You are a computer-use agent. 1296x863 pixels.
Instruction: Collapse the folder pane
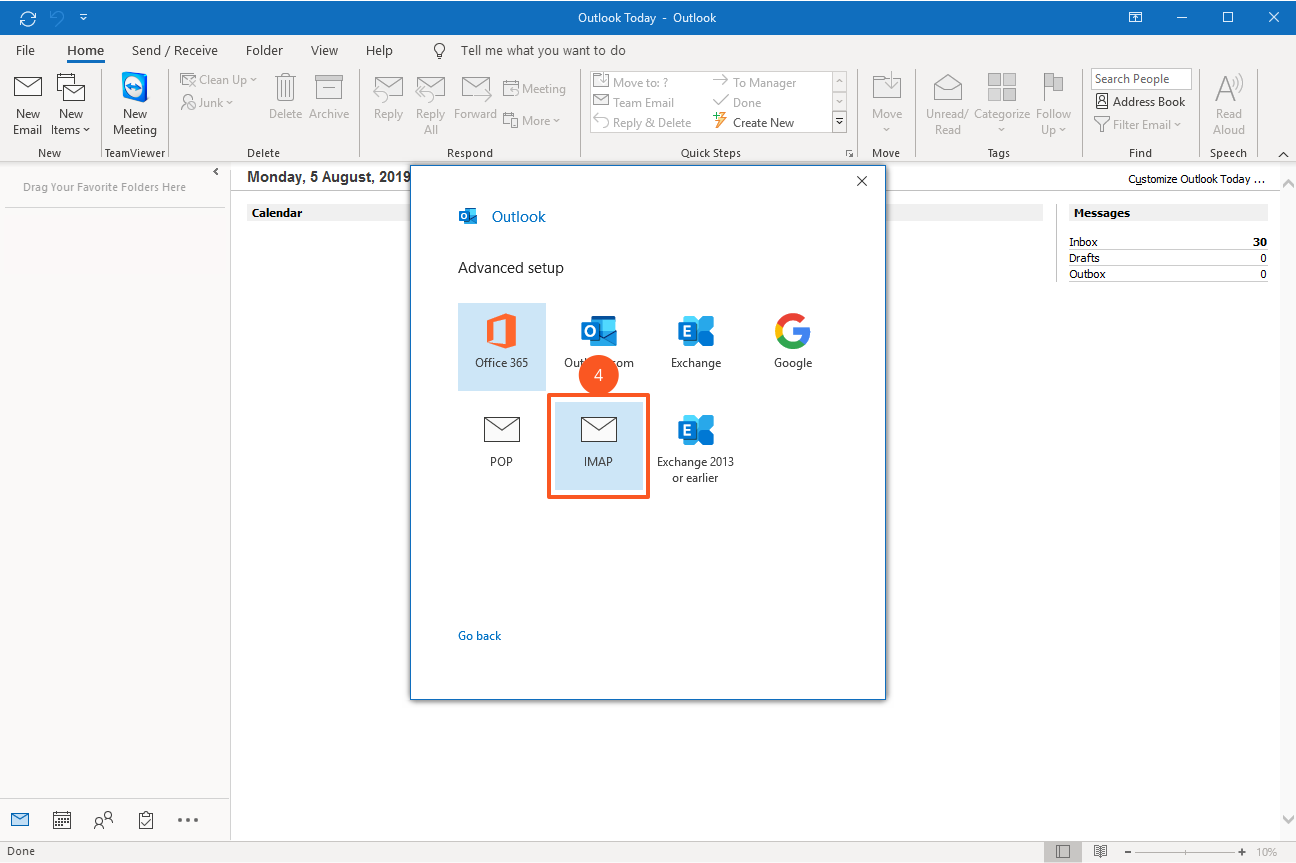coord(216,173)
